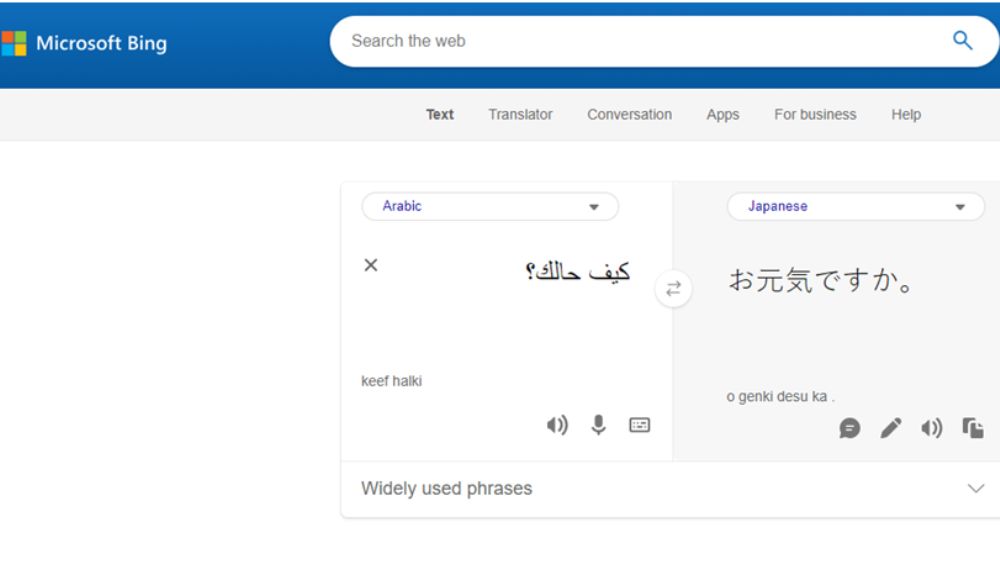Suggest an edit with the pencil icon
The width and height of the screenshot is (1000, 562).
(891, 428)
